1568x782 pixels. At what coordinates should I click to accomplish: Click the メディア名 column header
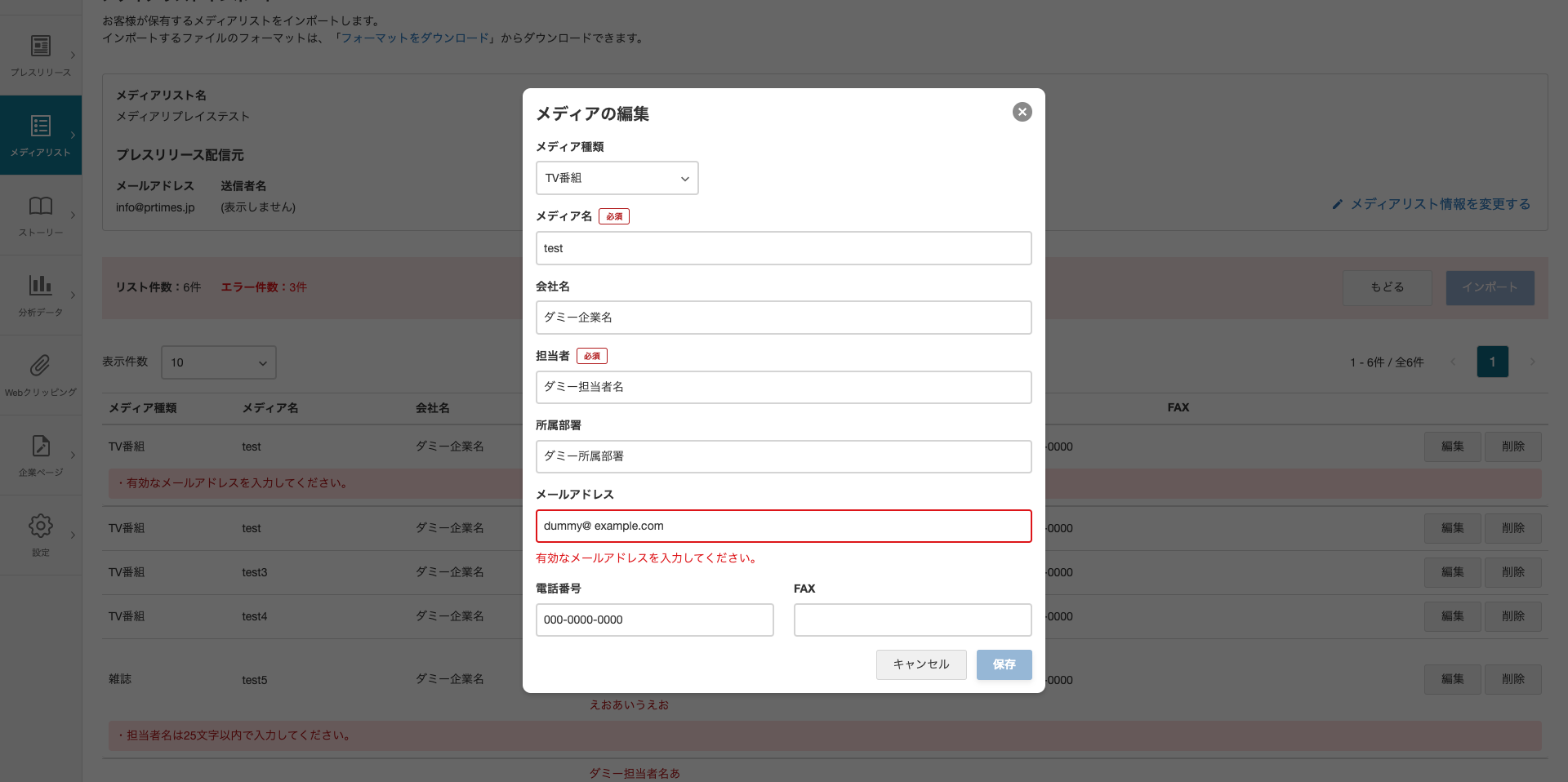tap(270, 408)
